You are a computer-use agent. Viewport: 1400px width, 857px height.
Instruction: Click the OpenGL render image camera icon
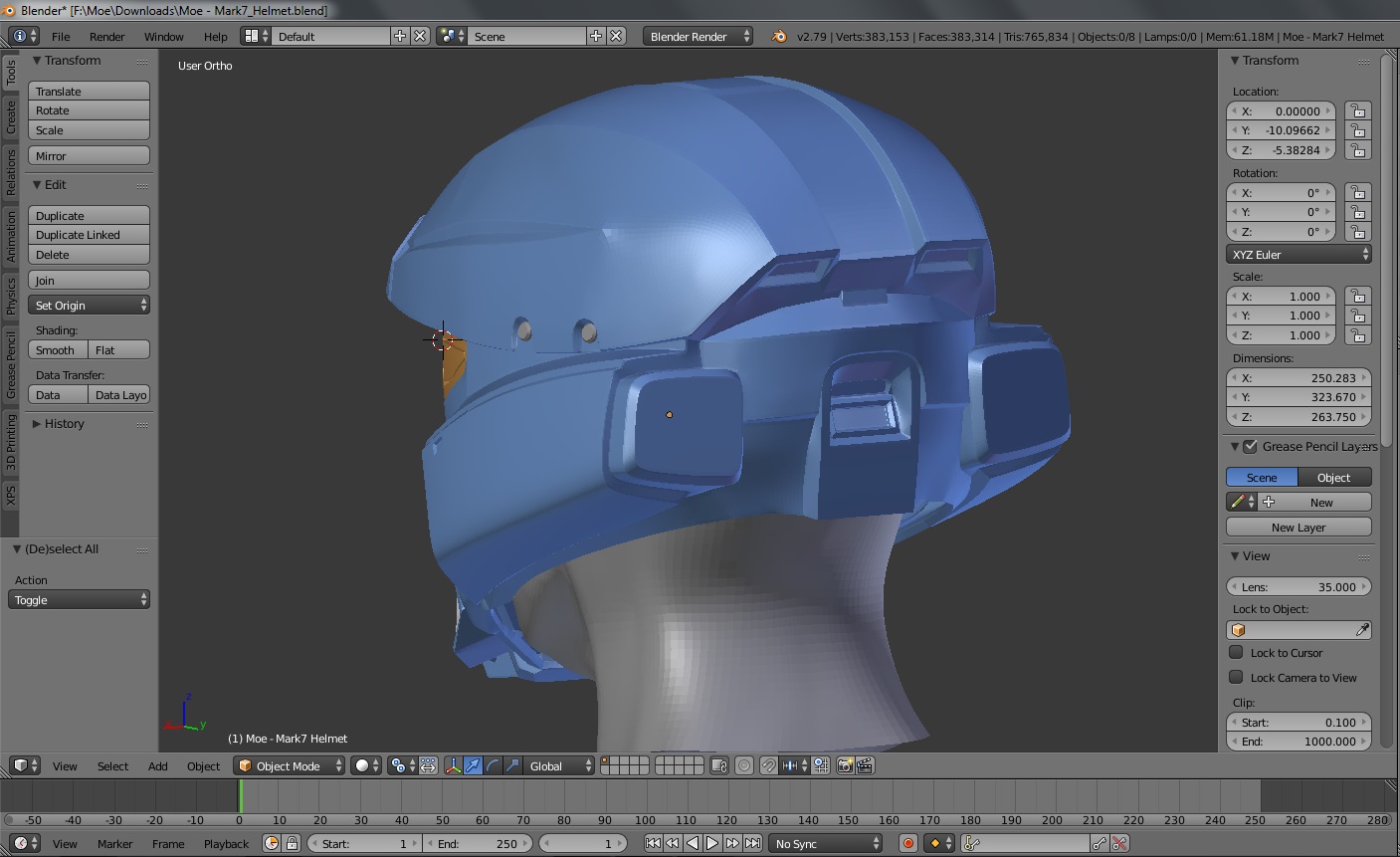point(845,765)
